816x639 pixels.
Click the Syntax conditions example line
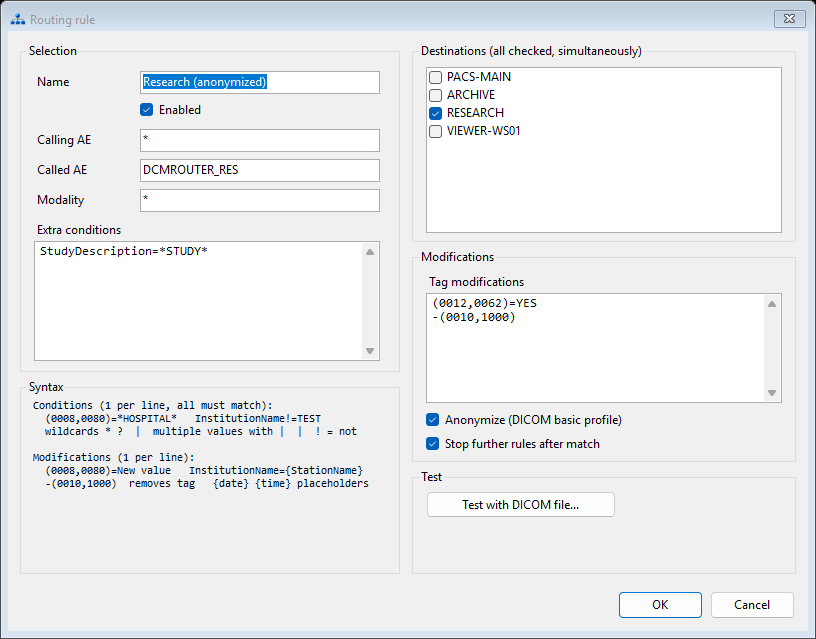click(x=183, y=418)
